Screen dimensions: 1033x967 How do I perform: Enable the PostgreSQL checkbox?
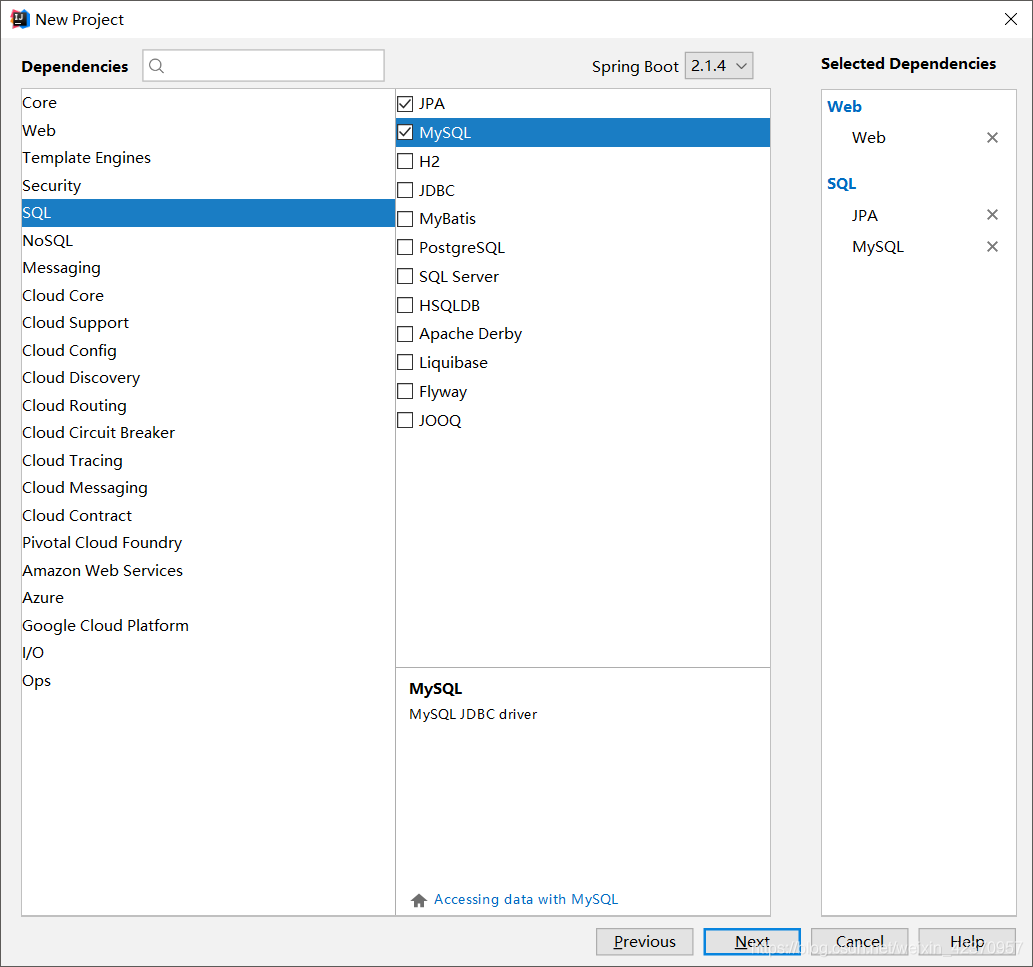pos(405,248)
